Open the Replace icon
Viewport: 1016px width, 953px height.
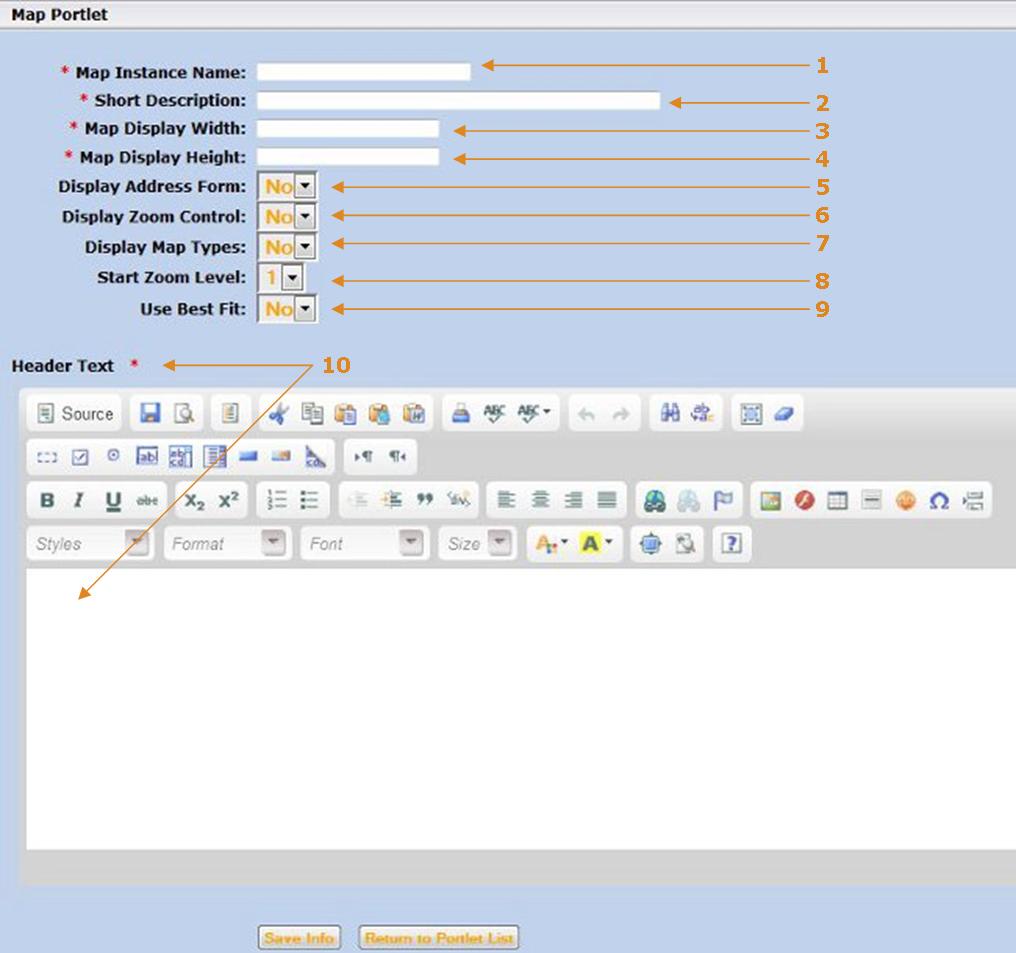point(702,413)
